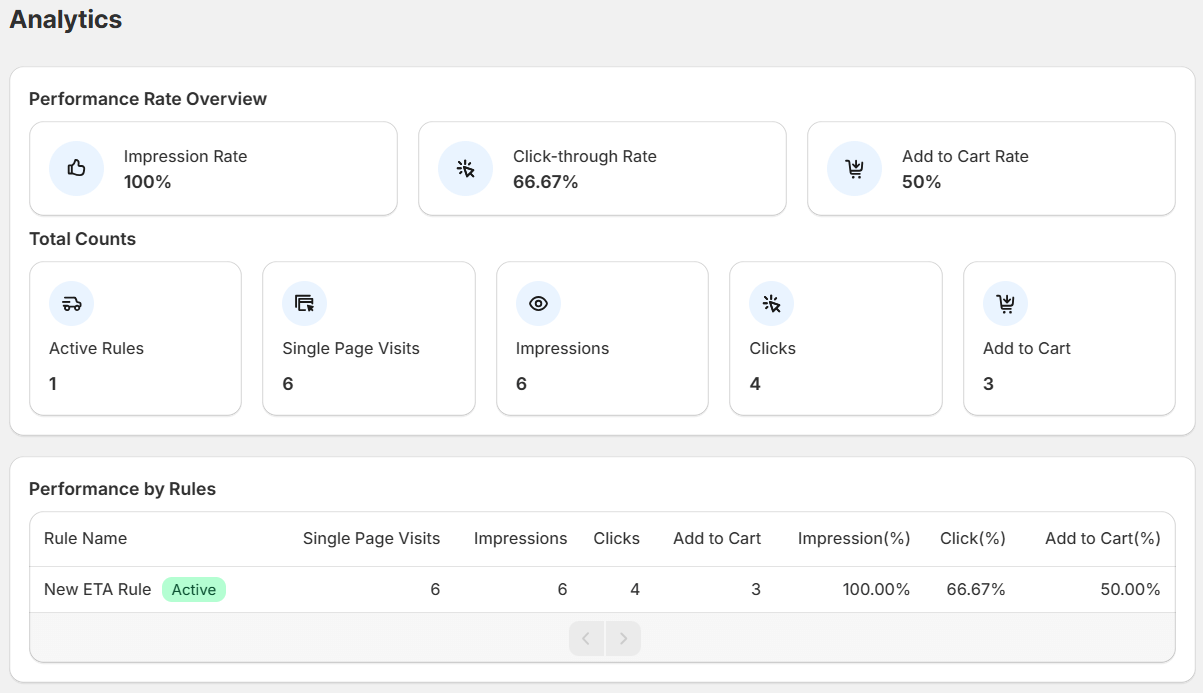Open the New ETA Rule entry
The image size is (1203, 693).
(95, 589)
